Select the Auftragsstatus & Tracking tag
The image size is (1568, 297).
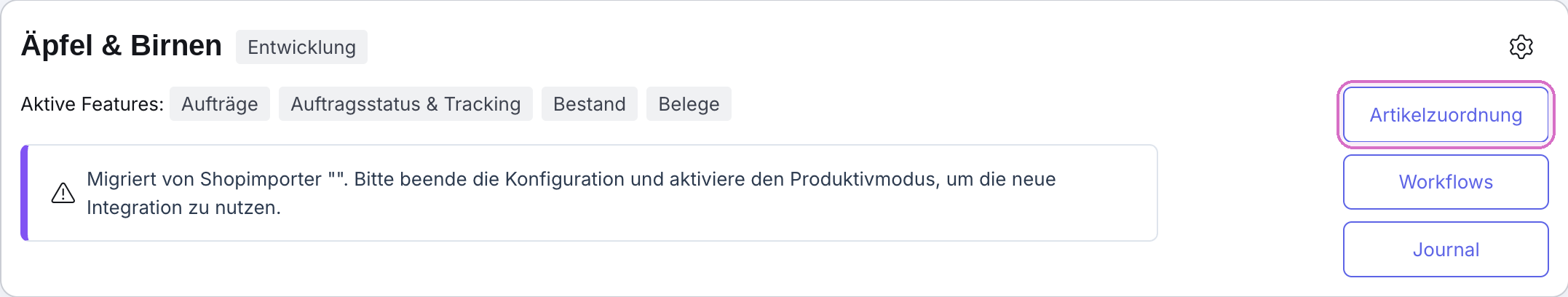coord(405,104)
